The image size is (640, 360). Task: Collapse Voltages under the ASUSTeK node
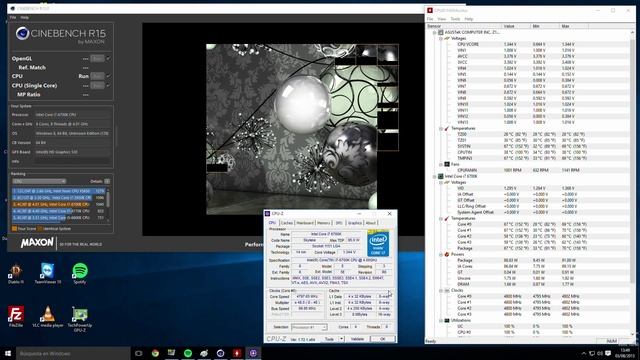(x=441, y=38)
